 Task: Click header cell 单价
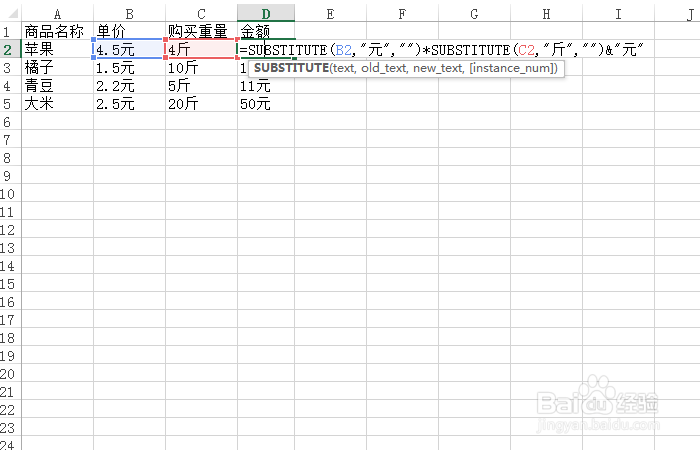[129, 31]
